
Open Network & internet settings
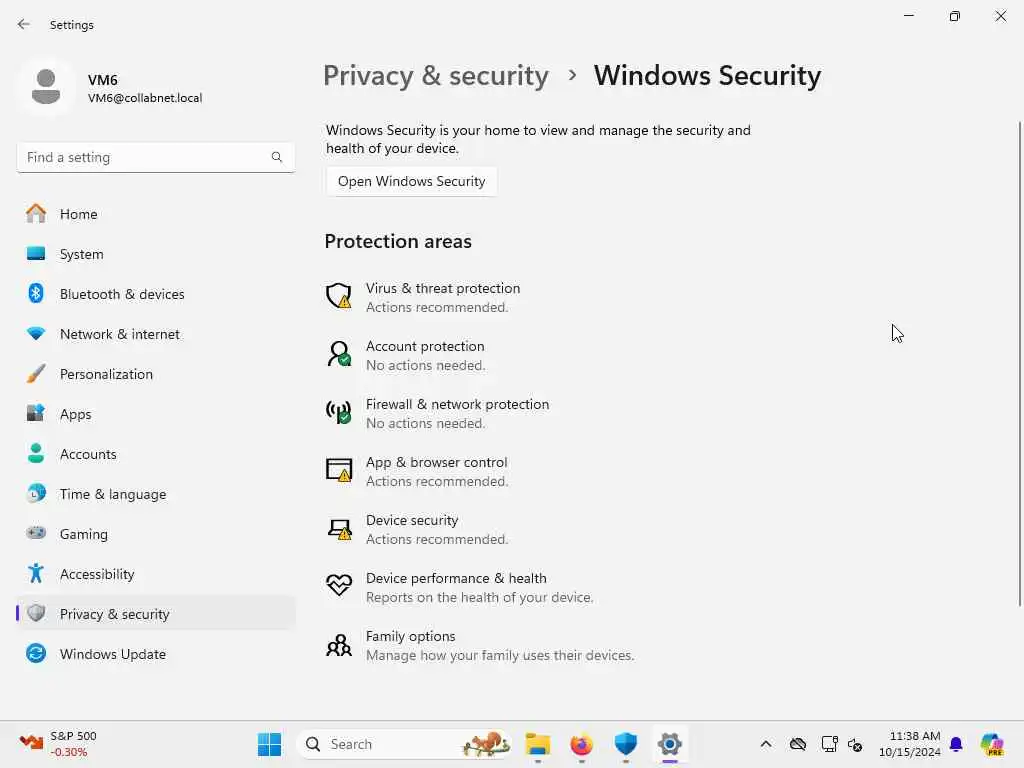coord(119,334)
